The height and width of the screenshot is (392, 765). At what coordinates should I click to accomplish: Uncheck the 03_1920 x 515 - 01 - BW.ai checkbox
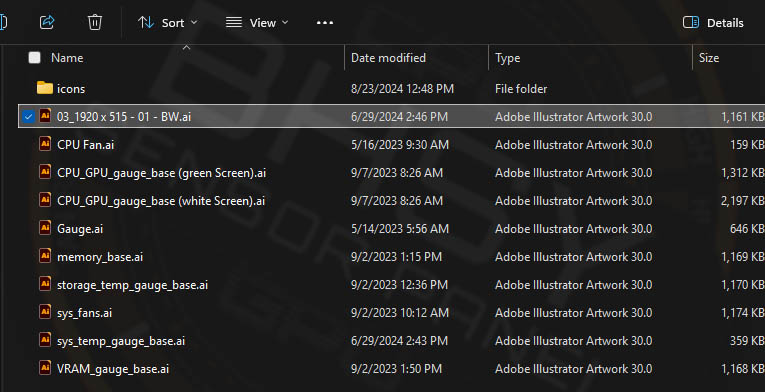pos(28,117)
